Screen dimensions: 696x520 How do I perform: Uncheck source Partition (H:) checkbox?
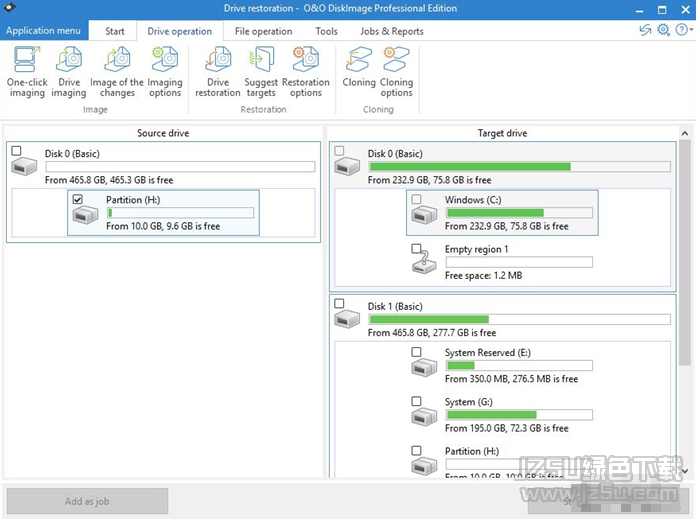coord(78,199)
